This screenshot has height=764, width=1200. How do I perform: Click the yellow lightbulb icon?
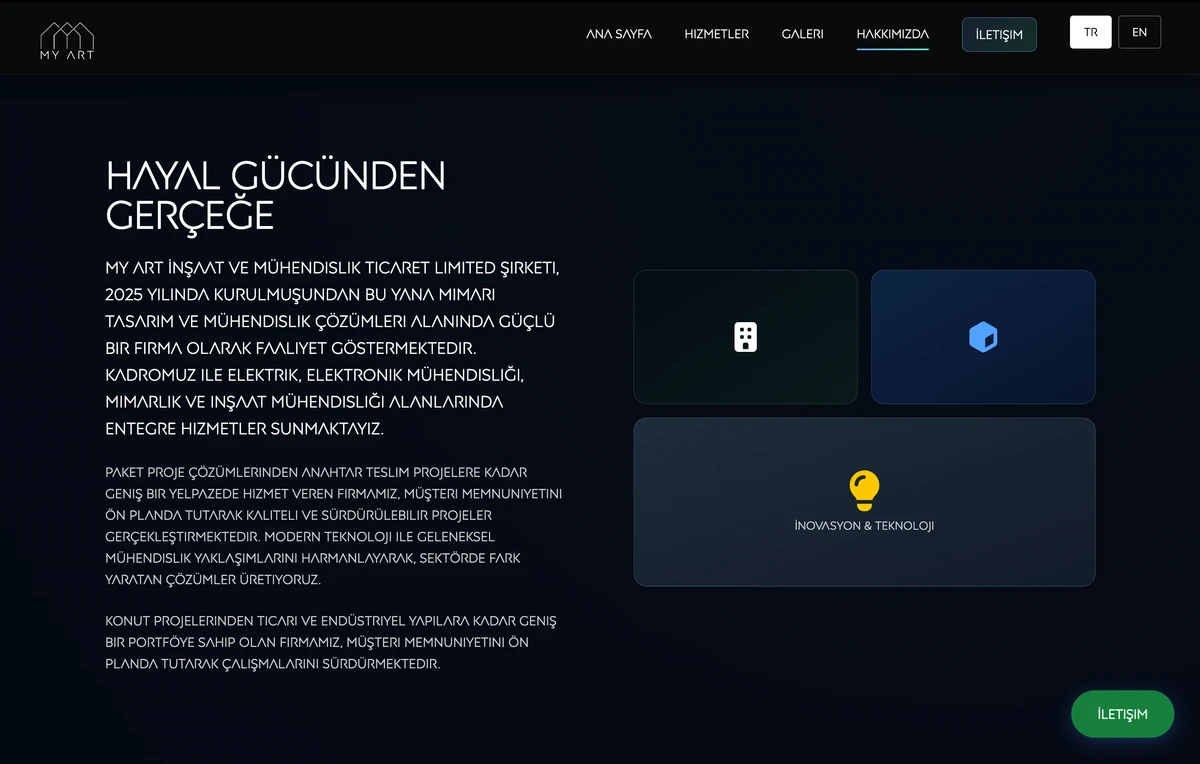864,489
